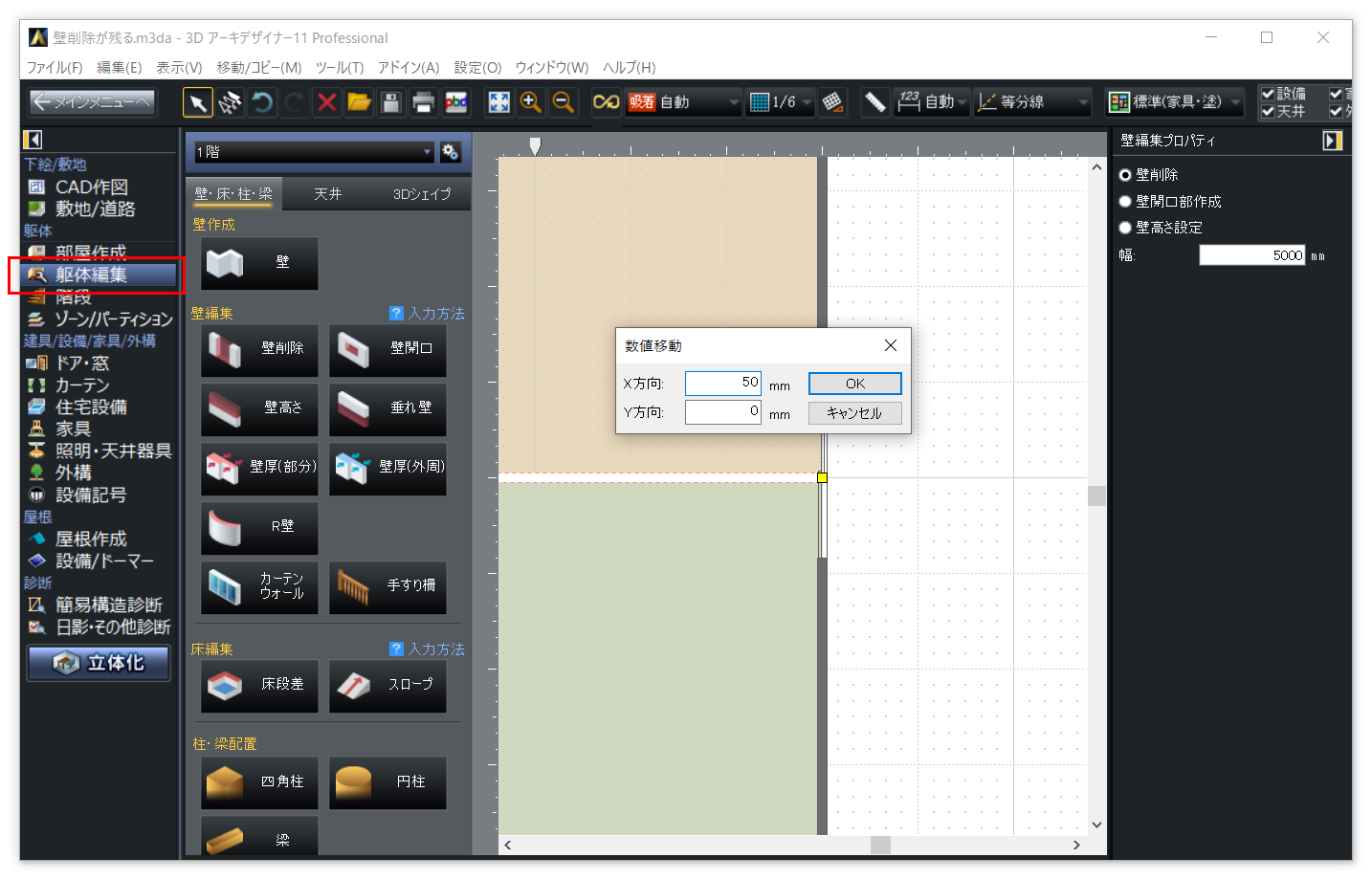Image resolution: width=1372 pixels, height=880 pixels.
Task: Select the arrow selection tool
Action: [x=198, y=102]
